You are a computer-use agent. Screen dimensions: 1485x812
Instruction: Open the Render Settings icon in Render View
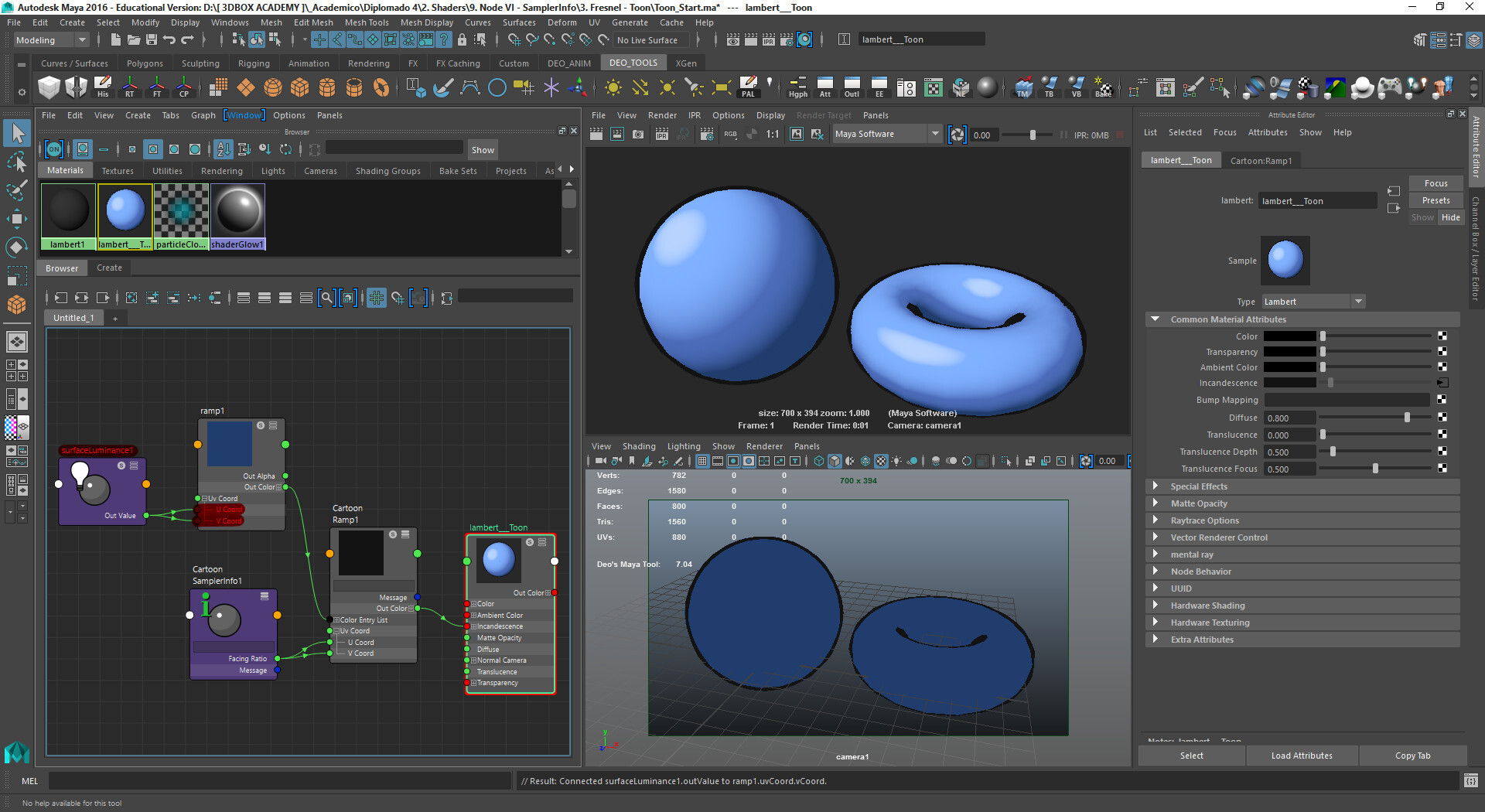(707, 135)
